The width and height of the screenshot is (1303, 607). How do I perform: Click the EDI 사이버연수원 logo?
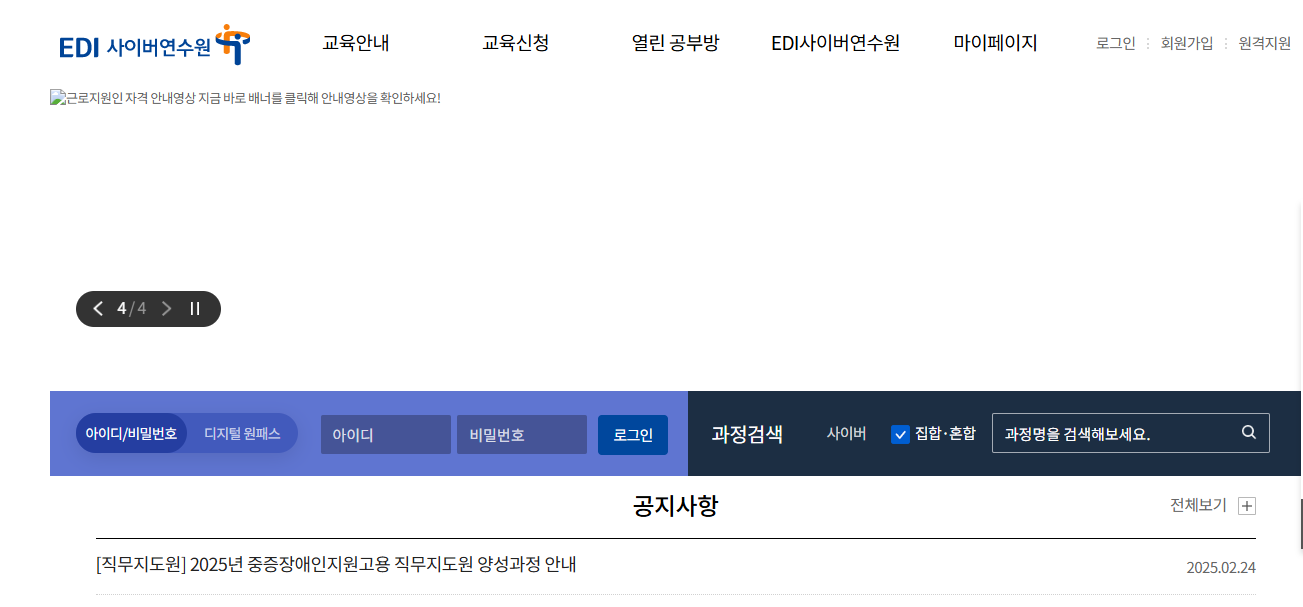coord(150,44)
